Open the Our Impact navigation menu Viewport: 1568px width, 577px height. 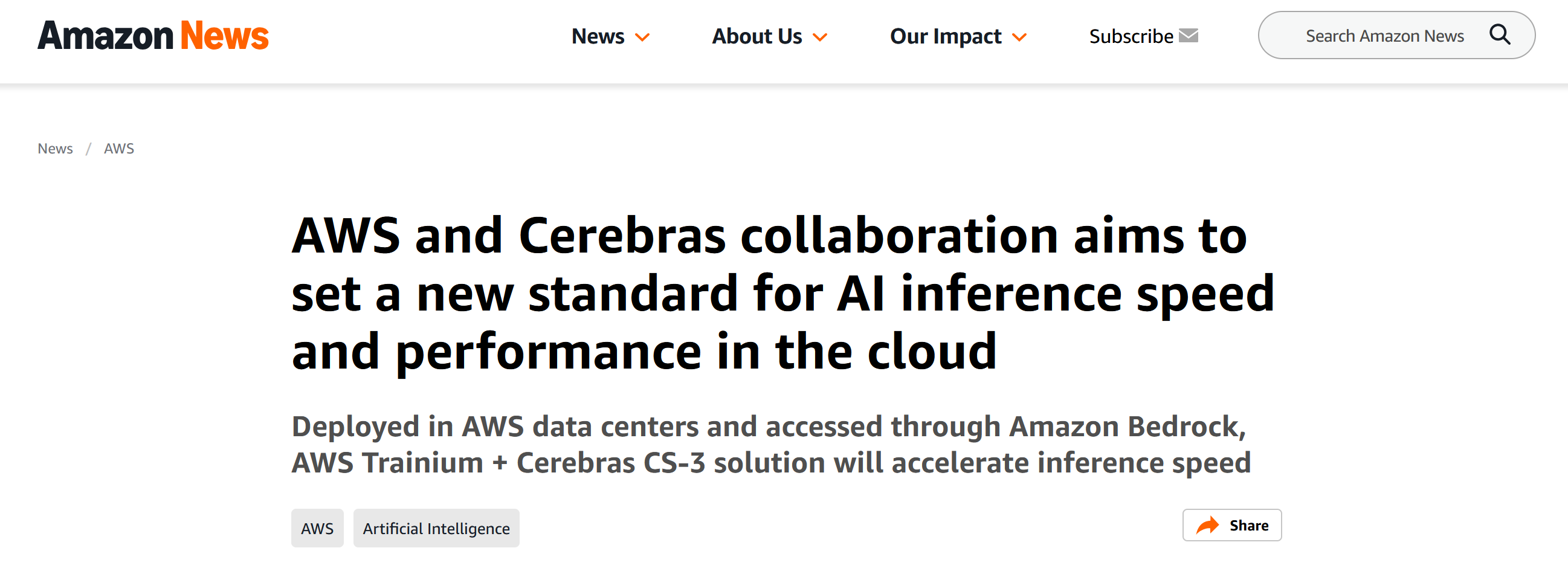coord(945,36)
